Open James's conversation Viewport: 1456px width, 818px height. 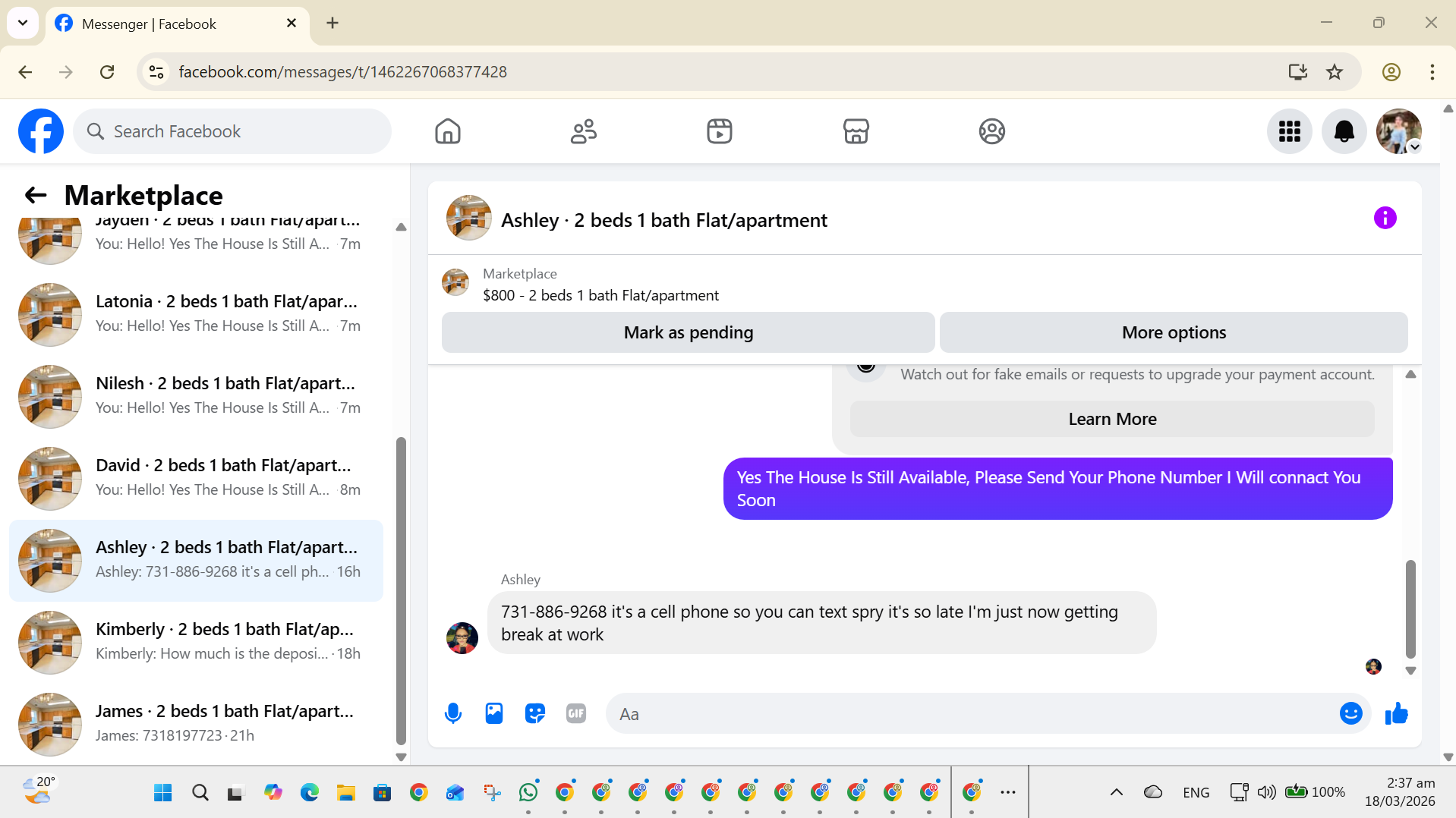click(196, 724)
